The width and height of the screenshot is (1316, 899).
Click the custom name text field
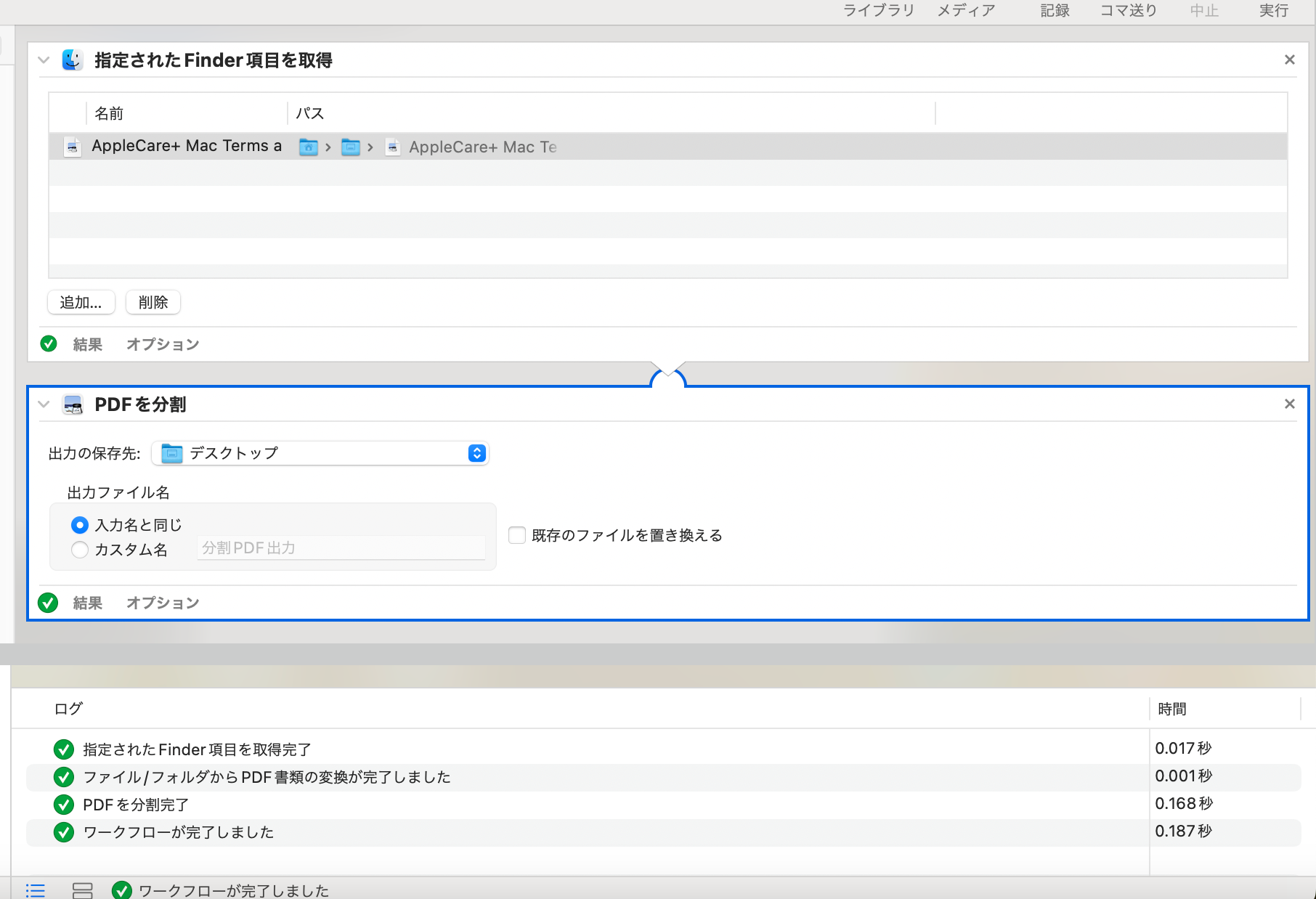341,548
